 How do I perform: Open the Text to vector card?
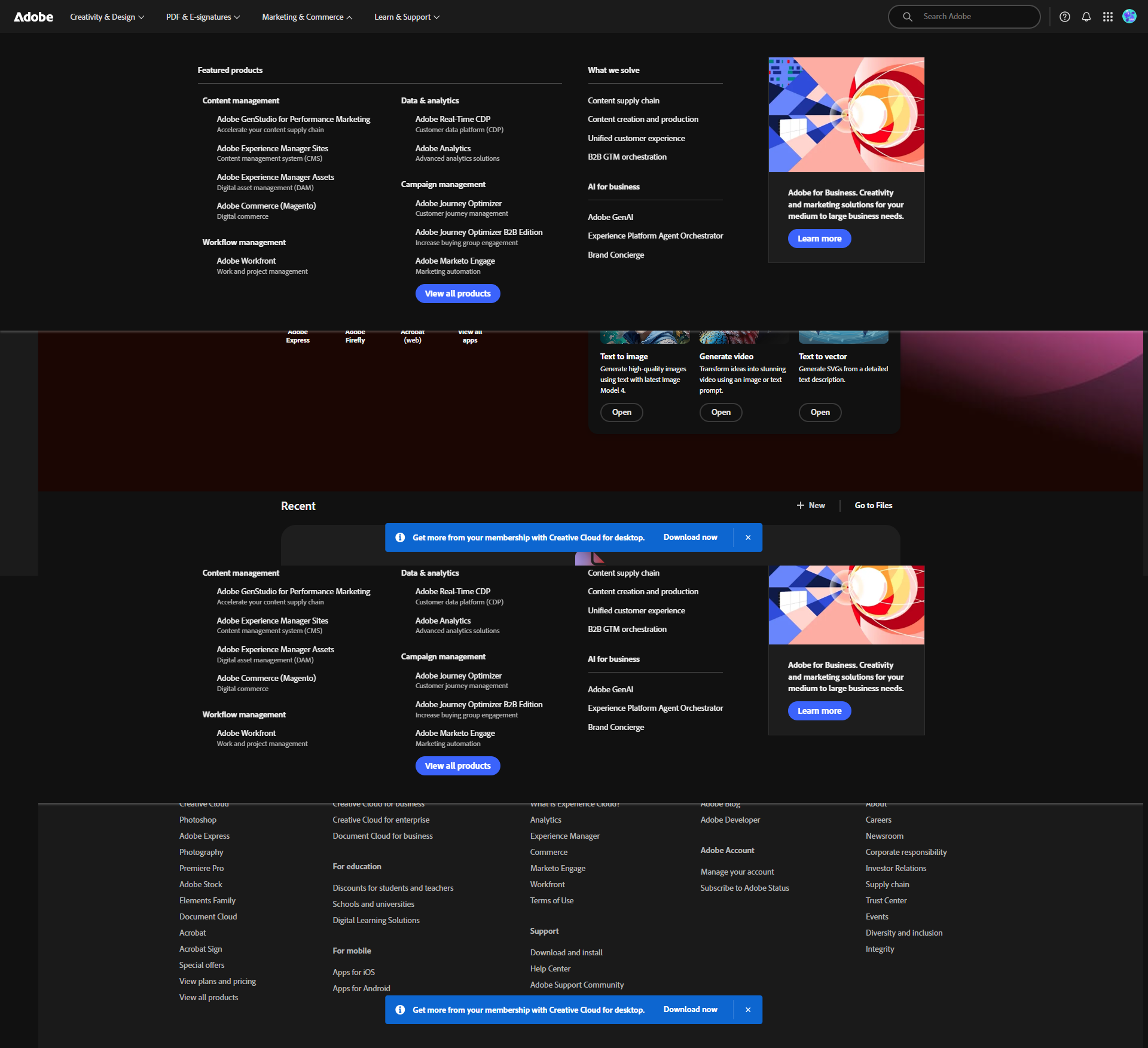(820, 413)
